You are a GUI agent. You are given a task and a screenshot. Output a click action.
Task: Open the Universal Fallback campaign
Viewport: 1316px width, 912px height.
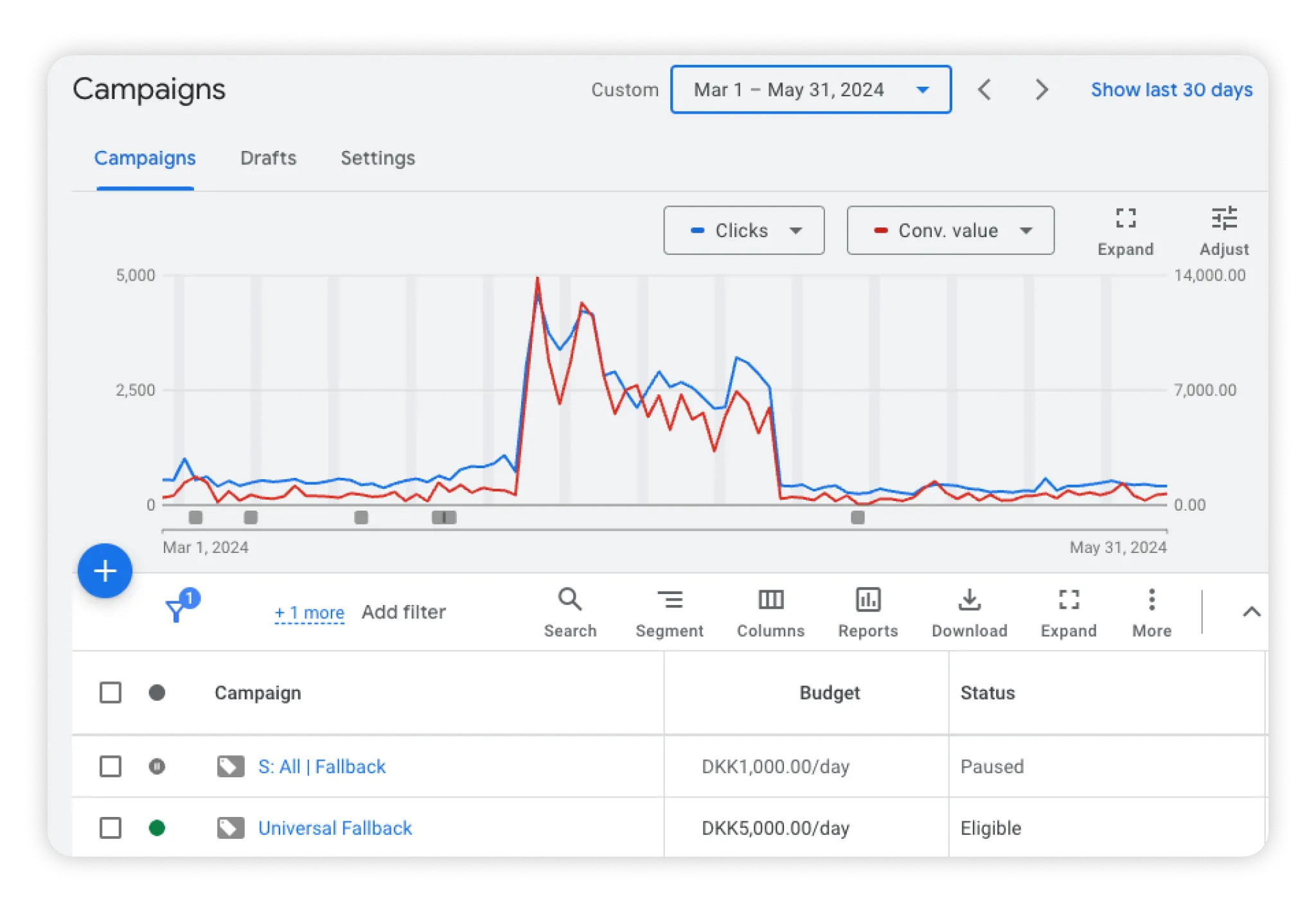point(335,828)
